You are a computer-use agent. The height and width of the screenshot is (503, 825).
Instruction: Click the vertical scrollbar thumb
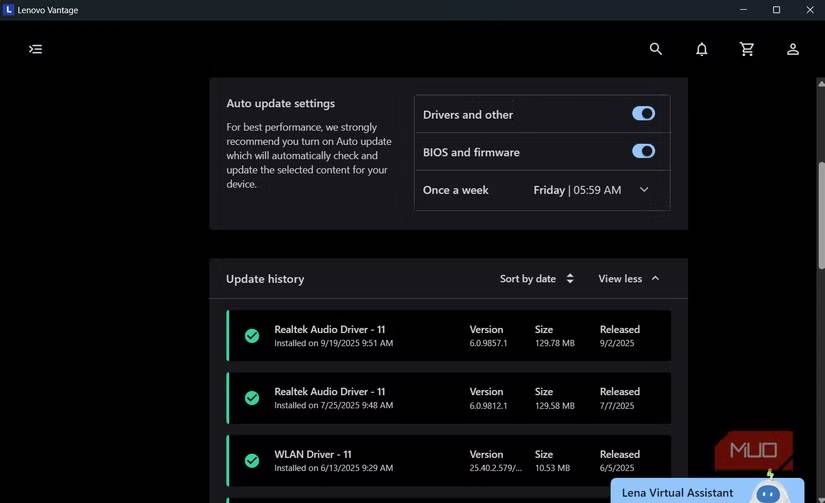click(x=821, y=216)
